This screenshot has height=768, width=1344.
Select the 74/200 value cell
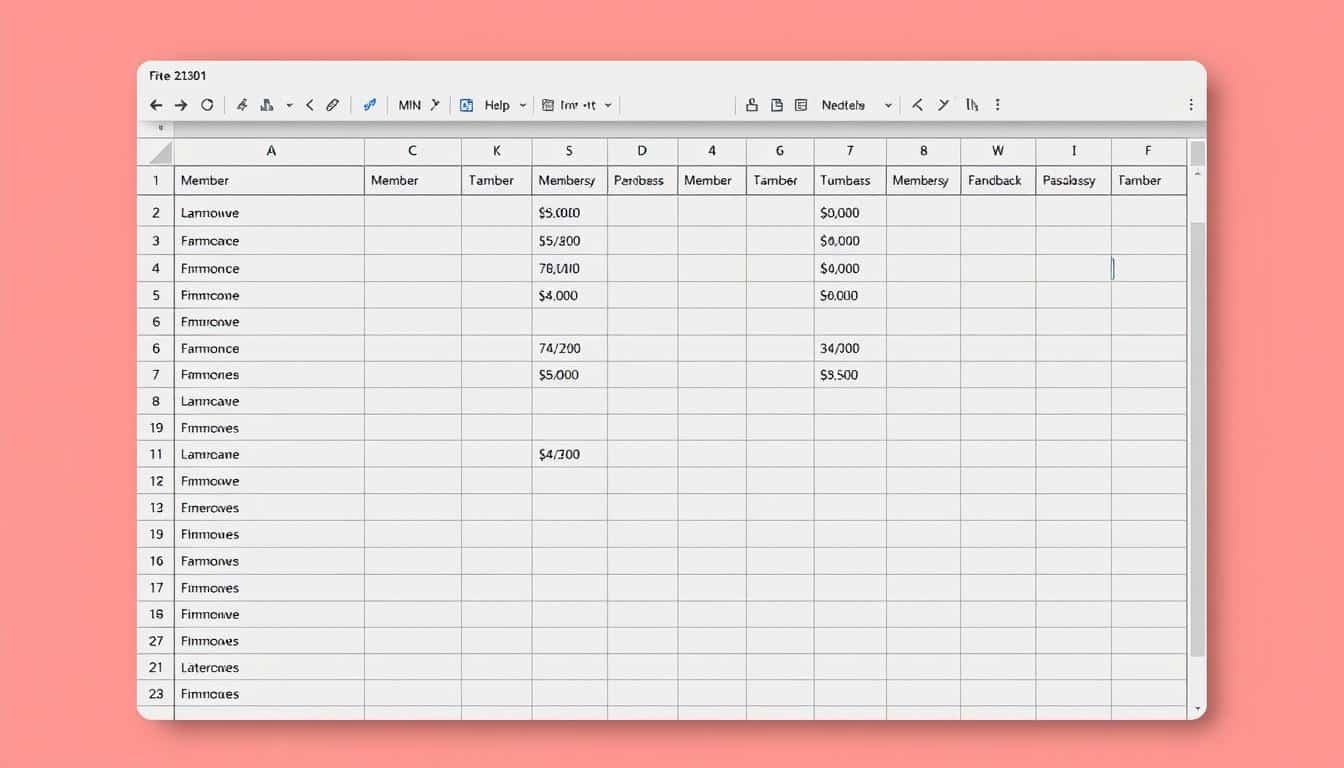tap(569, 349)
